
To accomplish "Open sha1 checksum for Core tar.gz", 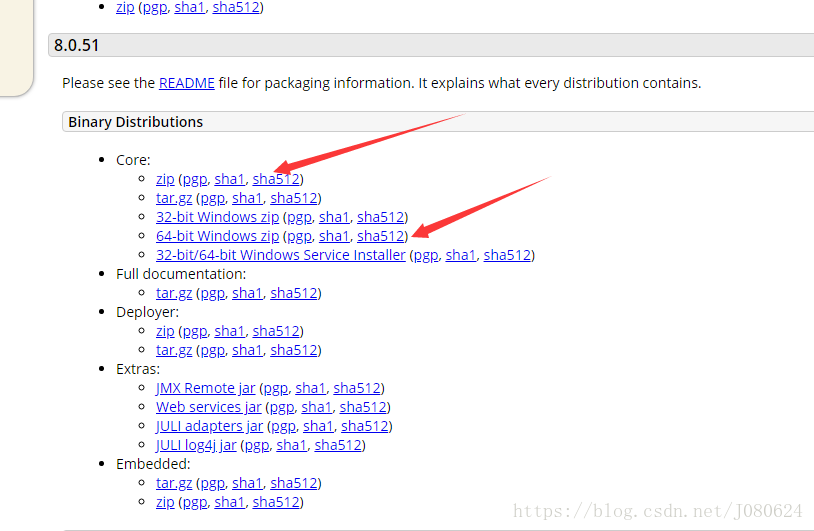I will tap(247, 198).
